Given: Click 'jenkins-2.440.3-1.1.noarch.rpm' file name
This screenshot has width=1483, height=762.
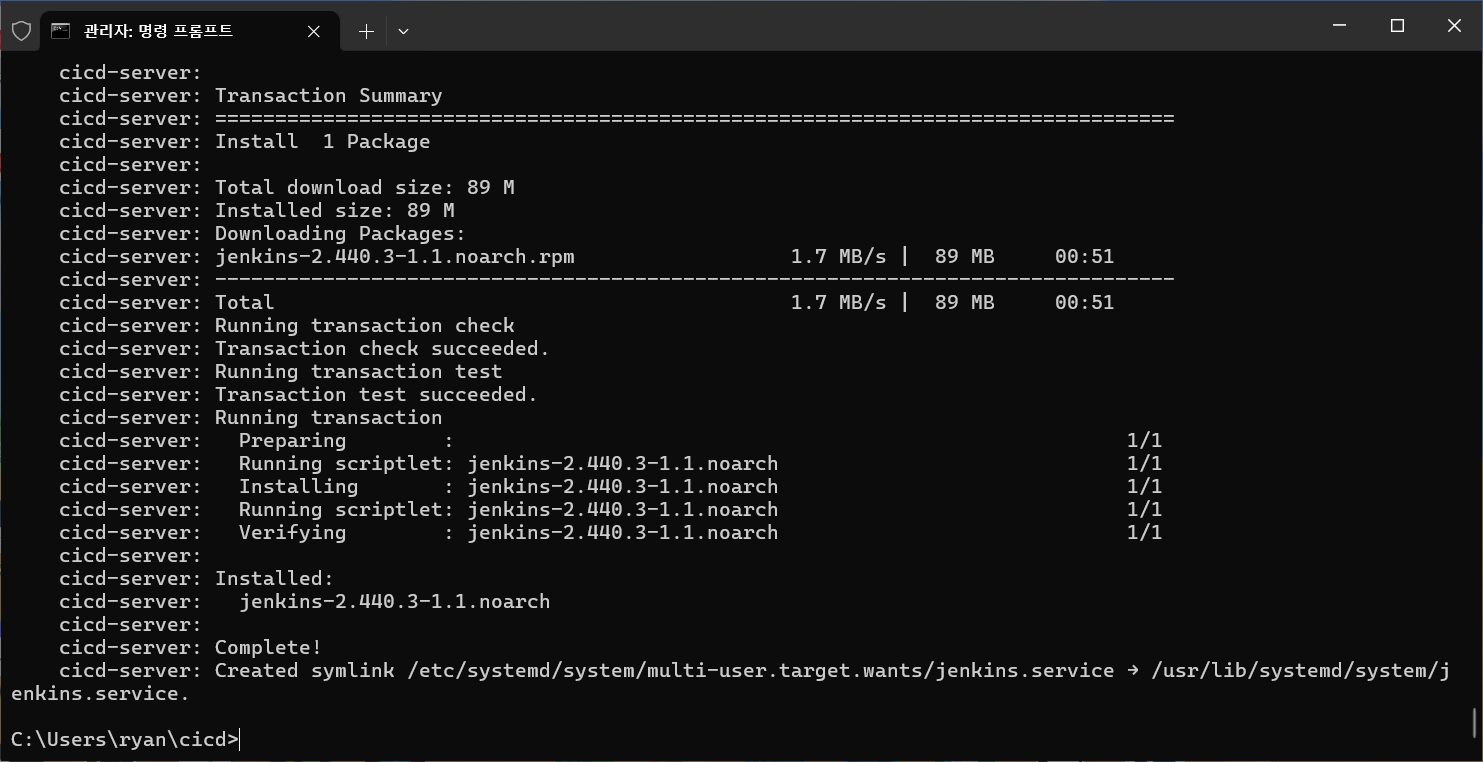Looking at the screenshot, I should [x=395, y=257].
